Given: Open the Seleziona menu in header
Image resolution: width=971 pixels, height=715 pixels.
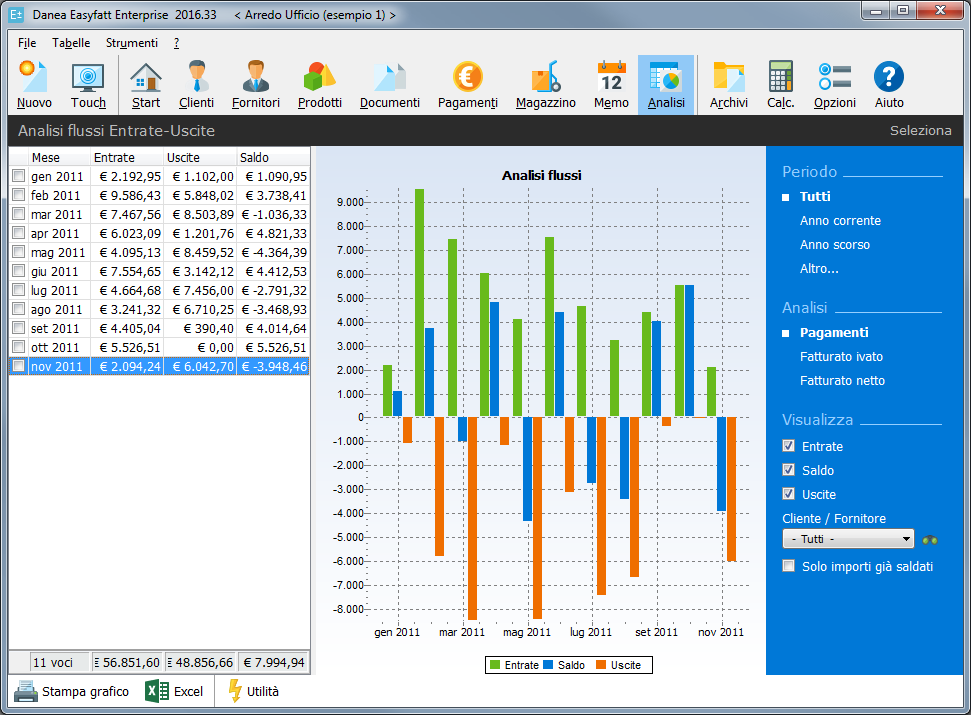Looking at the screenshot, I should click(x=920, y=131).
